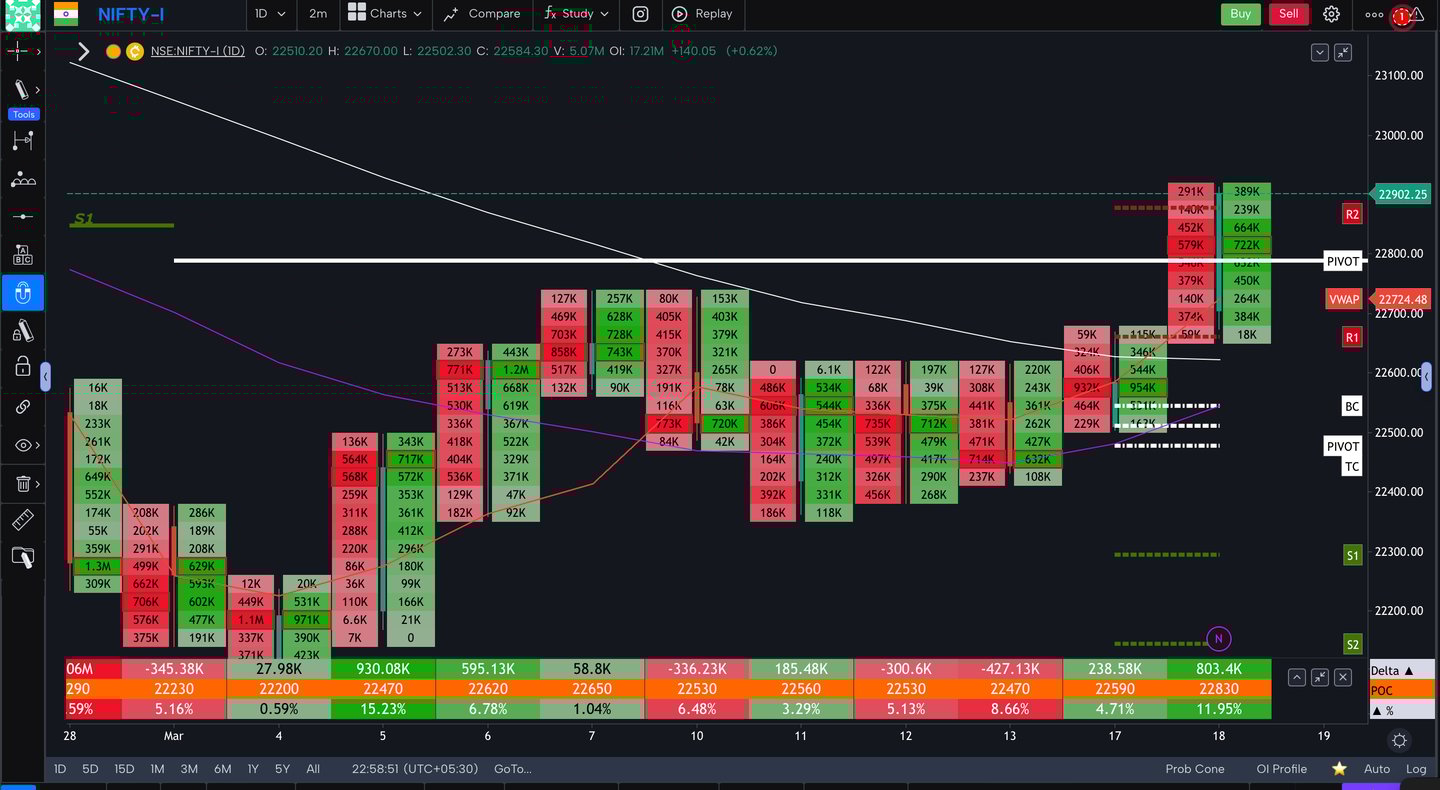This screenshot has width=1440, height=790.
Task: Click the orange POC row label
Action: click(1400, 690)
